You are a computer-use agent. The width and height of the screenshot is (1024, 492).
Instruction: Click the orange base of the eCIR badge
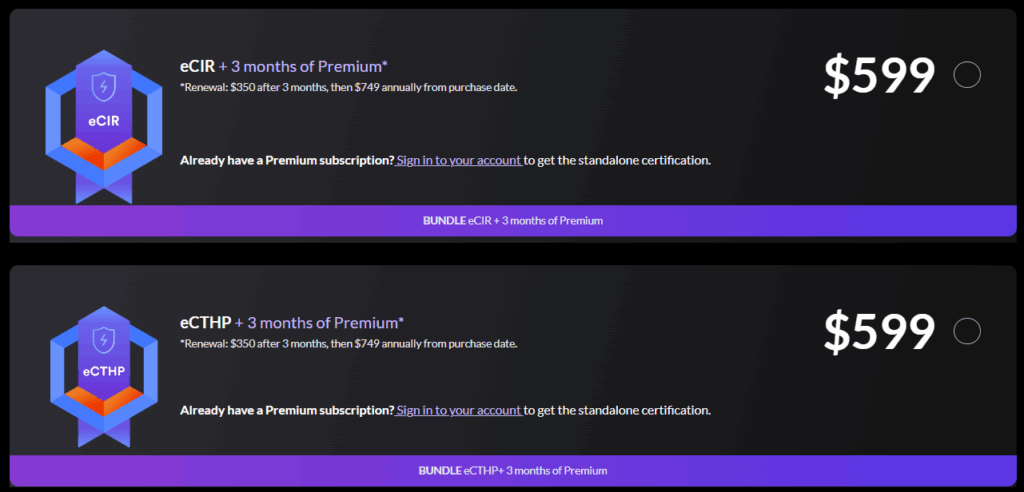coord(104,154)
